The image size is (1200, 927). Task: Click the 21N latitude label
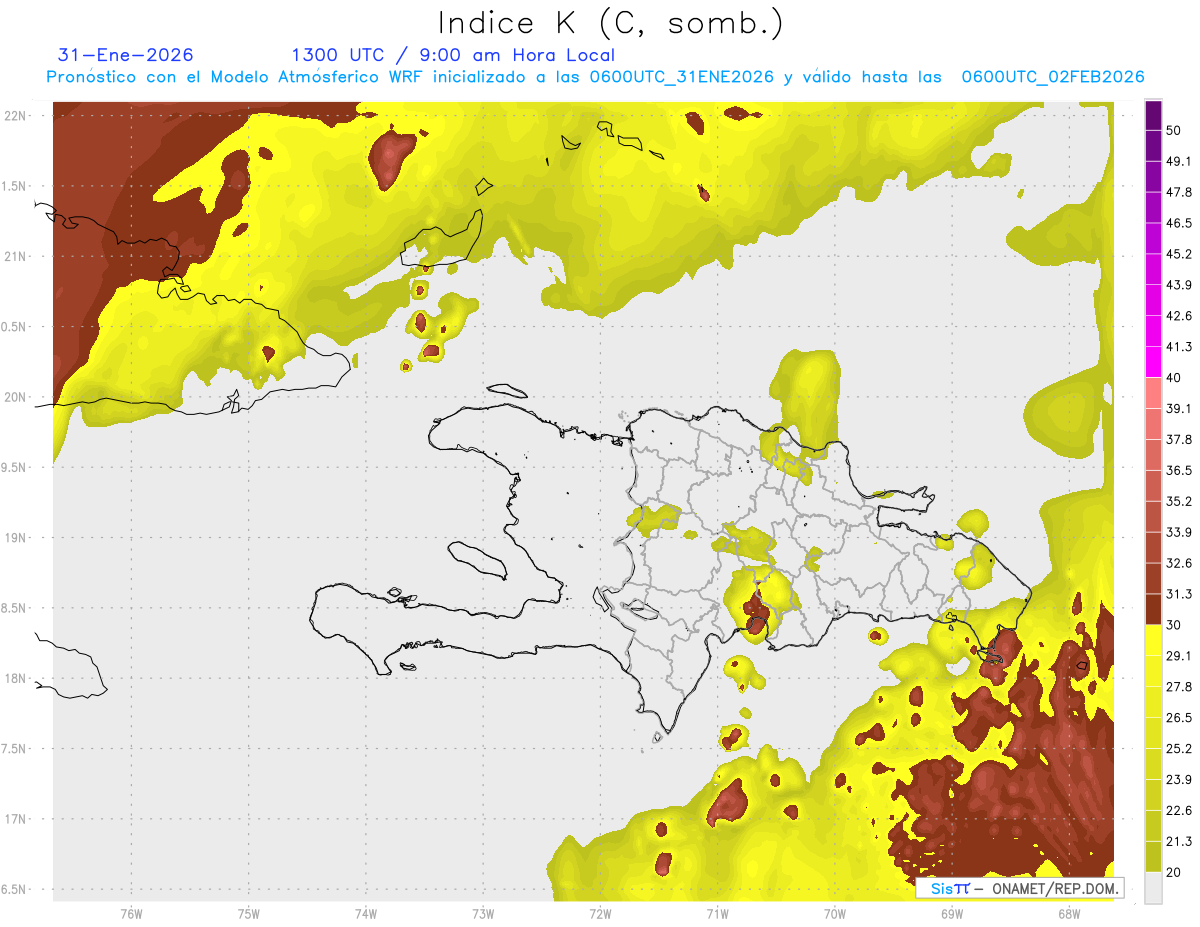[x=17, y=256]
